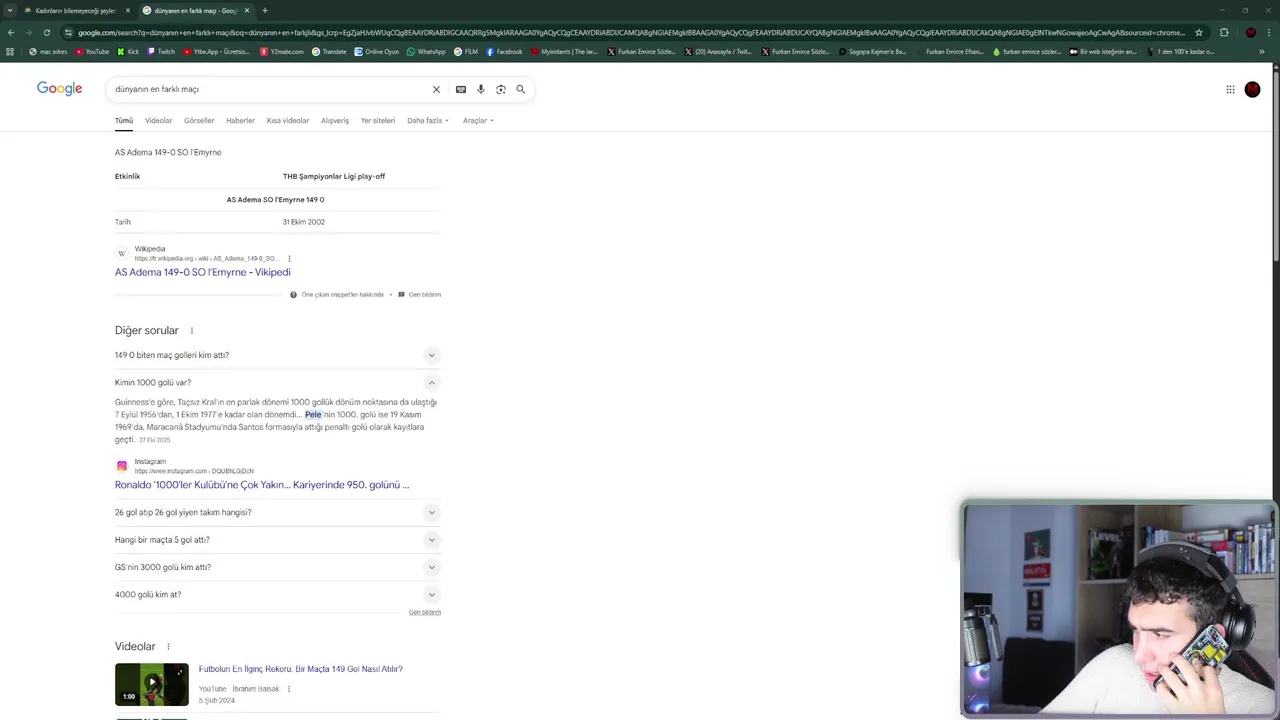Image resolution: width=1280 pixels, height=720 pixels.
Task: Switch to the Videolar search tab
Action: [158, 120]
